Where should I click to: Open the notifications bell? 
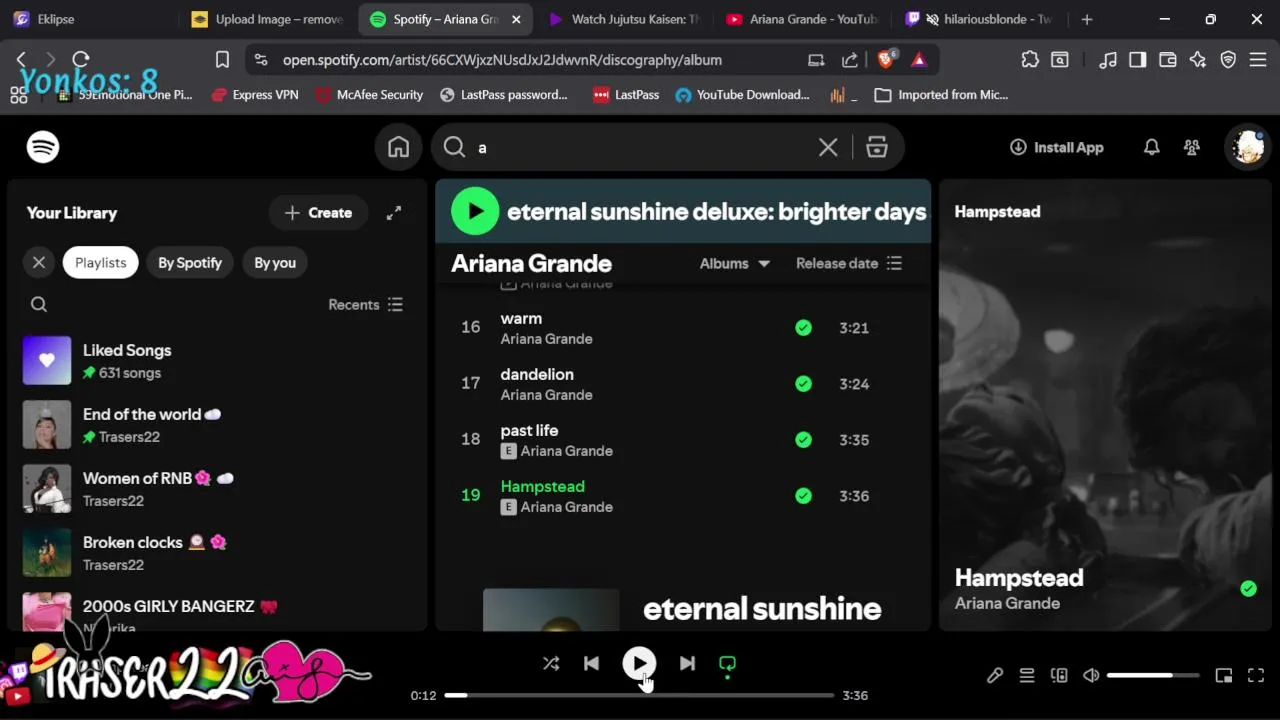(x=1152, y=147)
